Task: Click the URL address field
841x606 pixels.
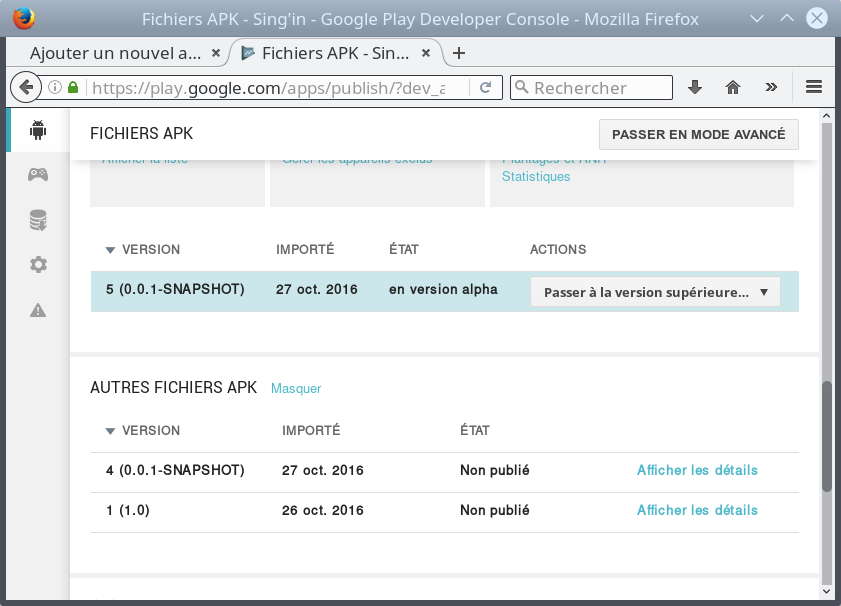Action: [268, 87]
